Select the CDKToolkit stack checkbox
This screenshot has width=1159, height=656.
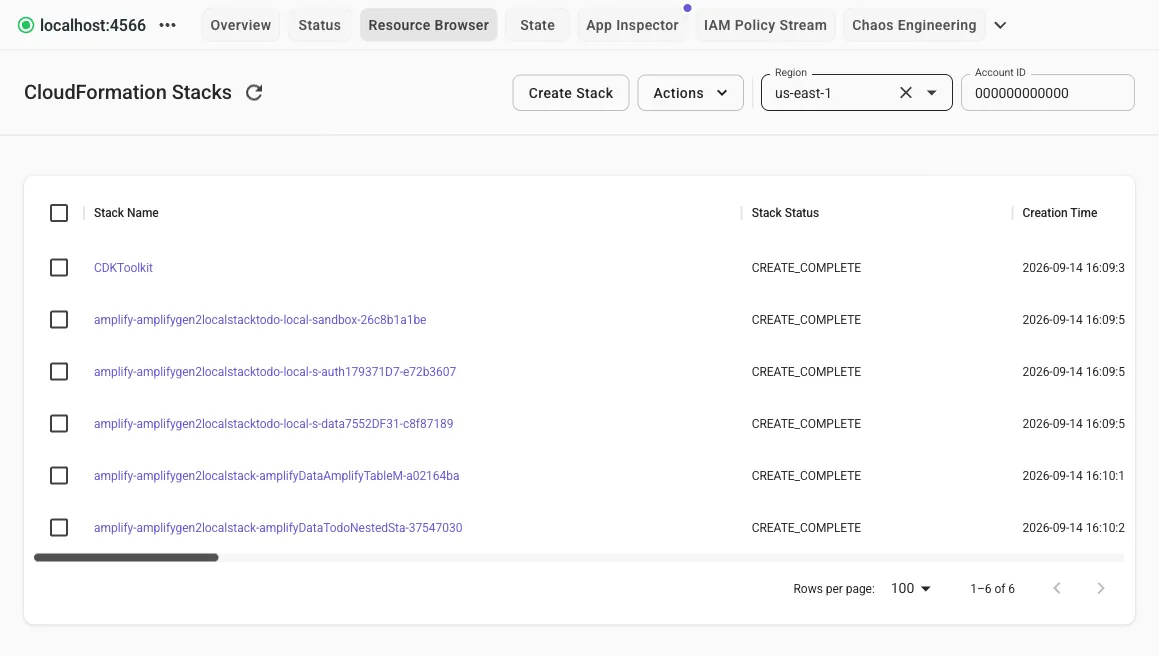59,268
